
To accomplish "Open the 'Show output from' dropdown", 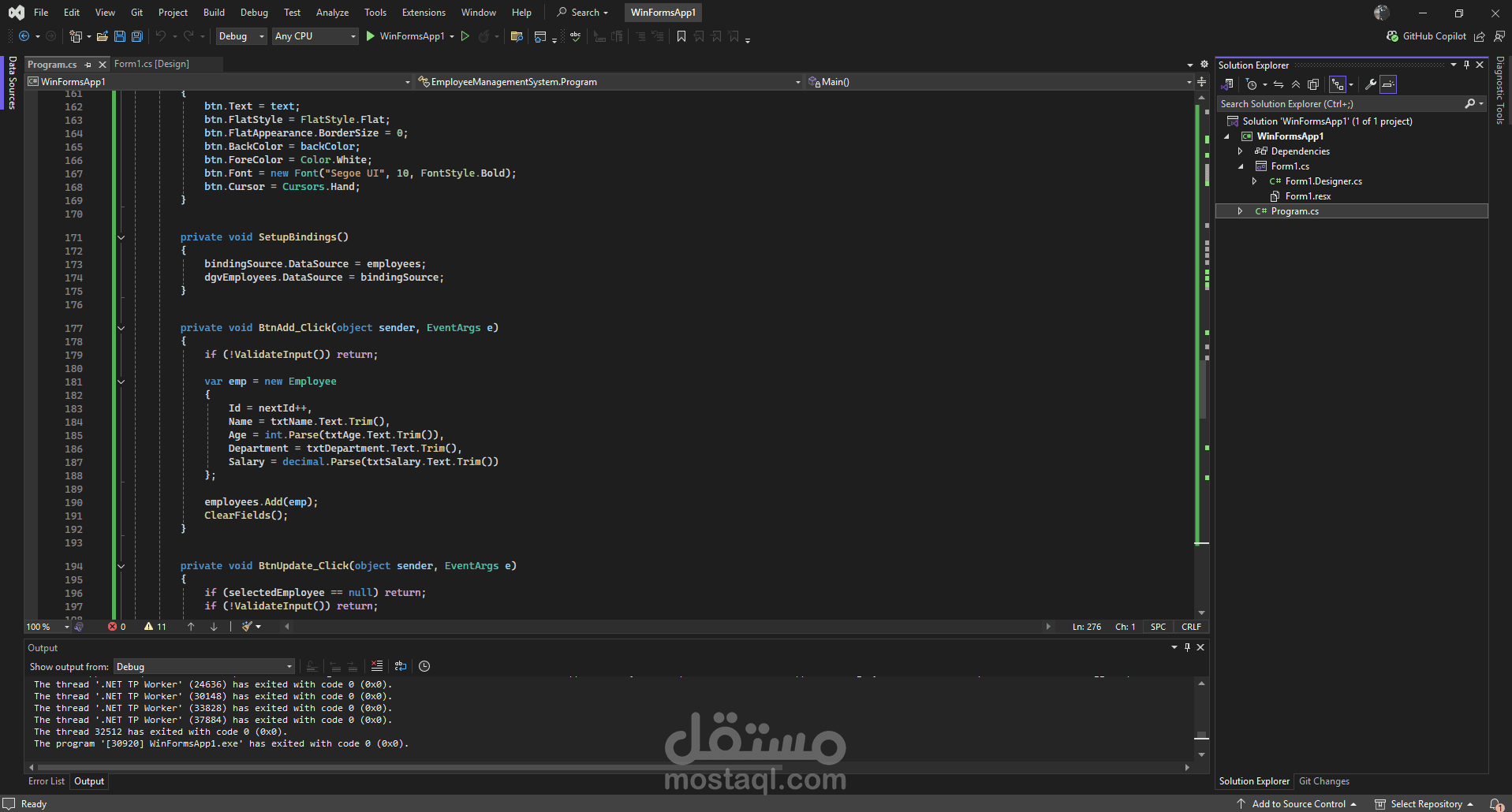I will click(x=204, y=667).
